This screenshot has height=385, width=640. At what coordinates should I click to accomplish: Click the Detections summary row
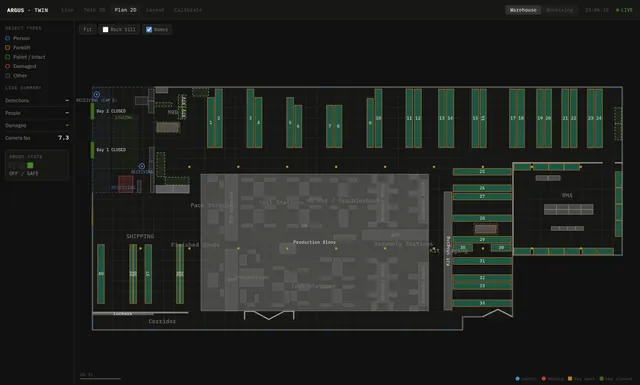pos(37,100)
